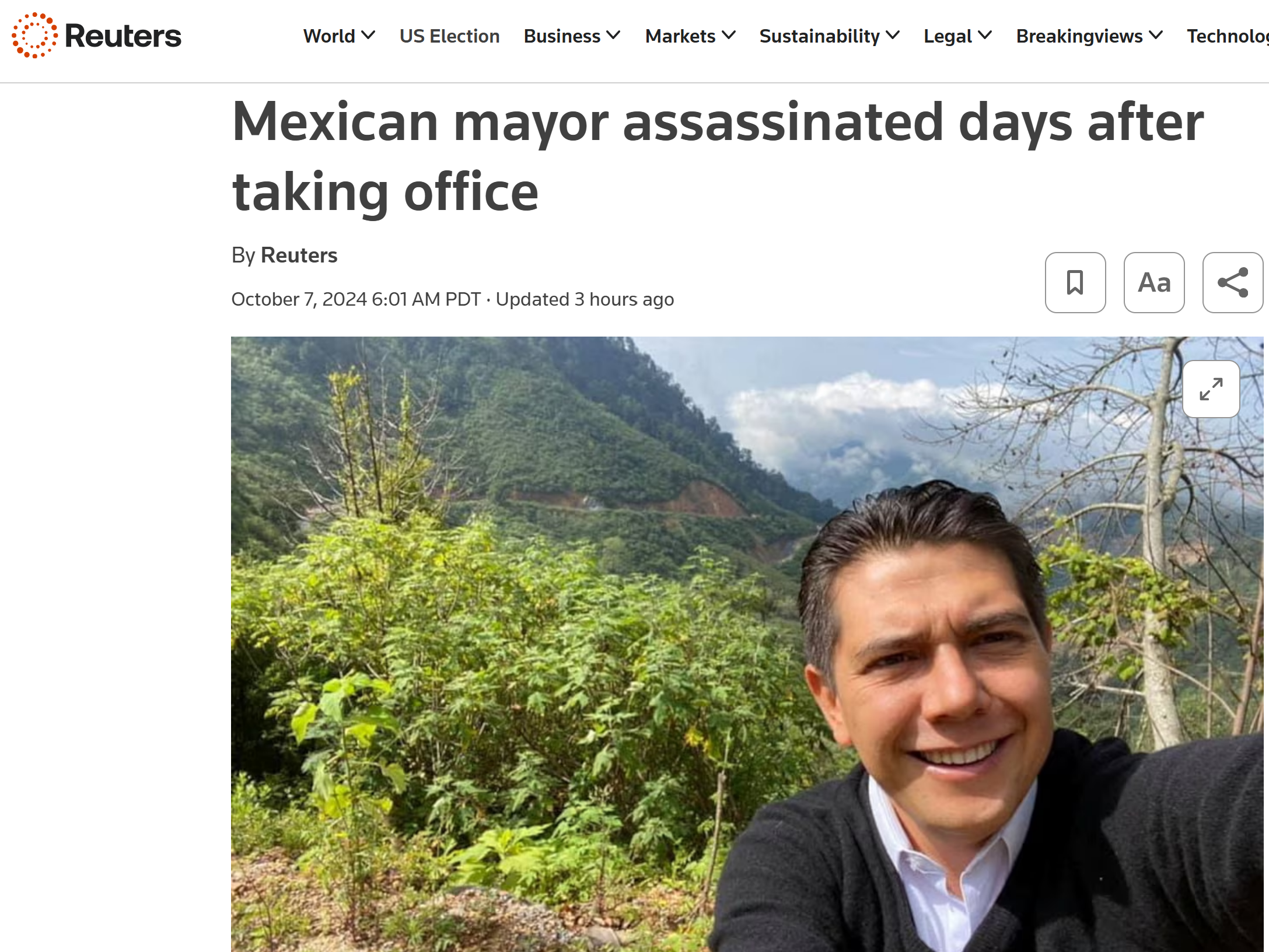Expand the World dropdown chevron

[x=368, y=36]
